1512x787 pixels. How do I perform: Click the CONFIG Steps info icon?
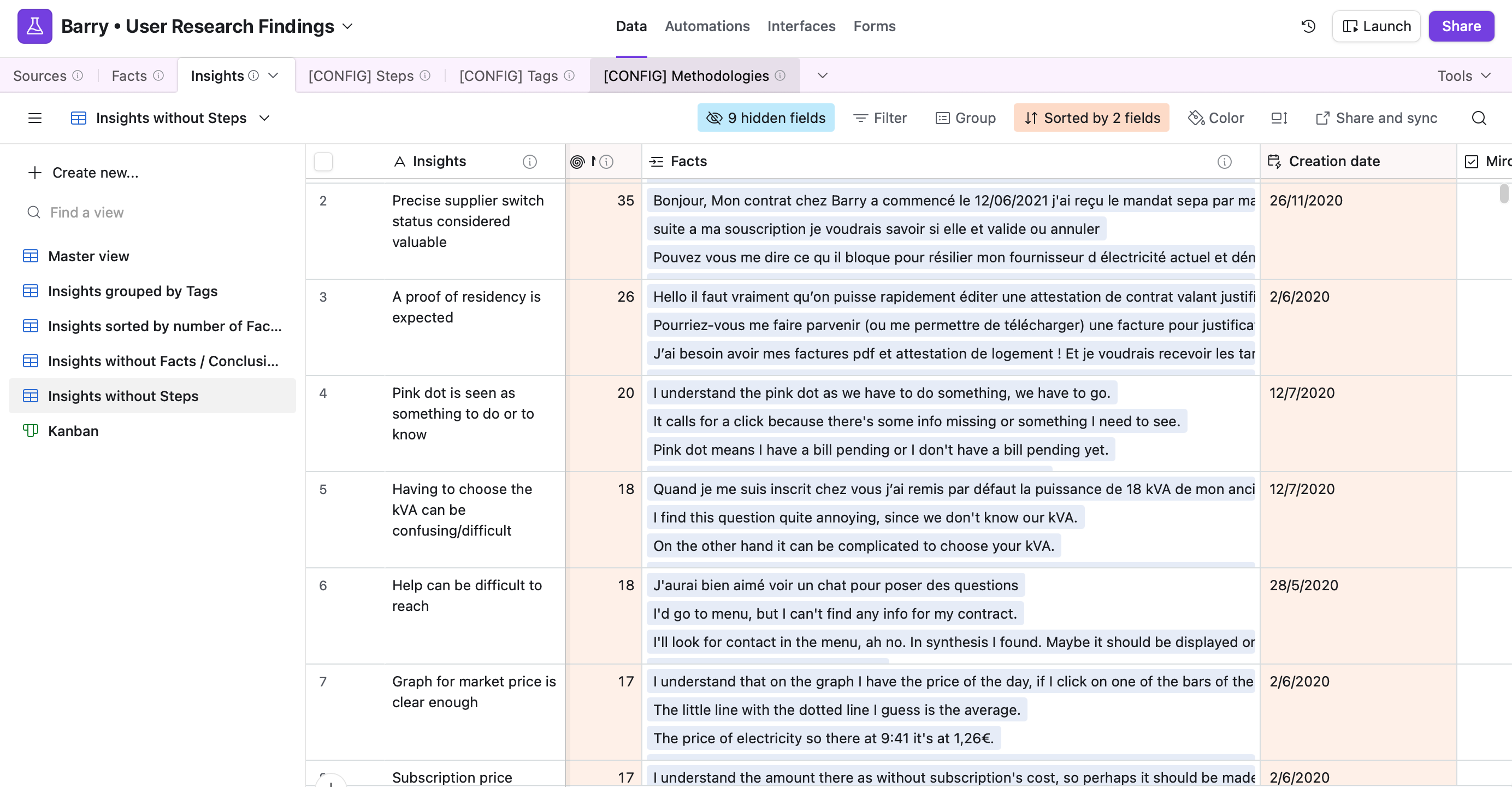point(425,75)
